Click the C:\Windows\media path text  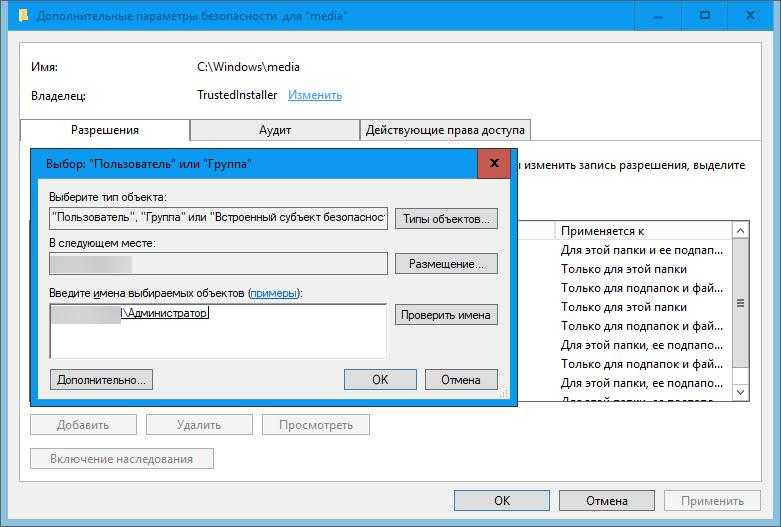point(248,67)
